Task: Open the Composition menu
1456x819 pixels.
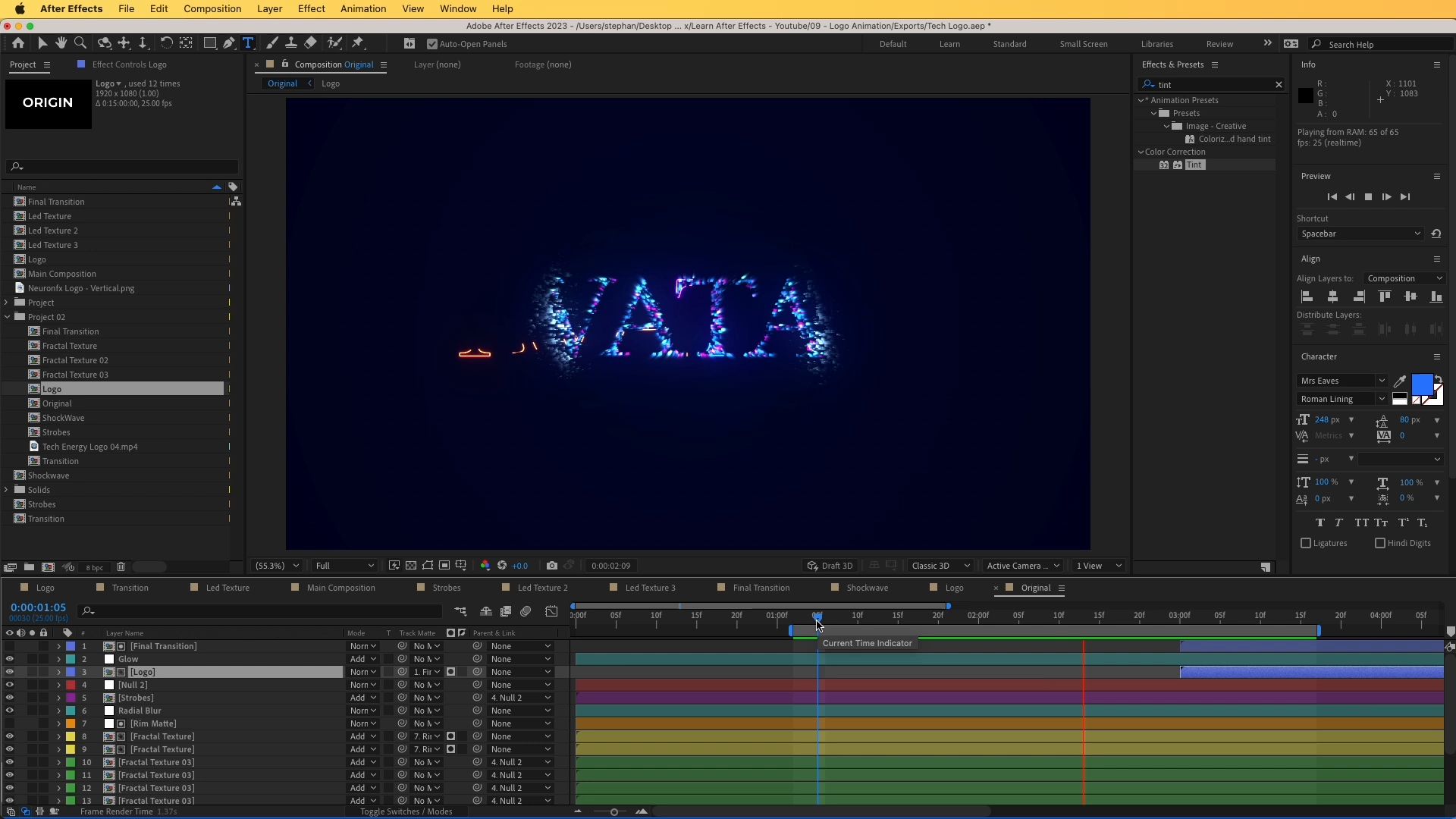Action: tap(212, 8)
